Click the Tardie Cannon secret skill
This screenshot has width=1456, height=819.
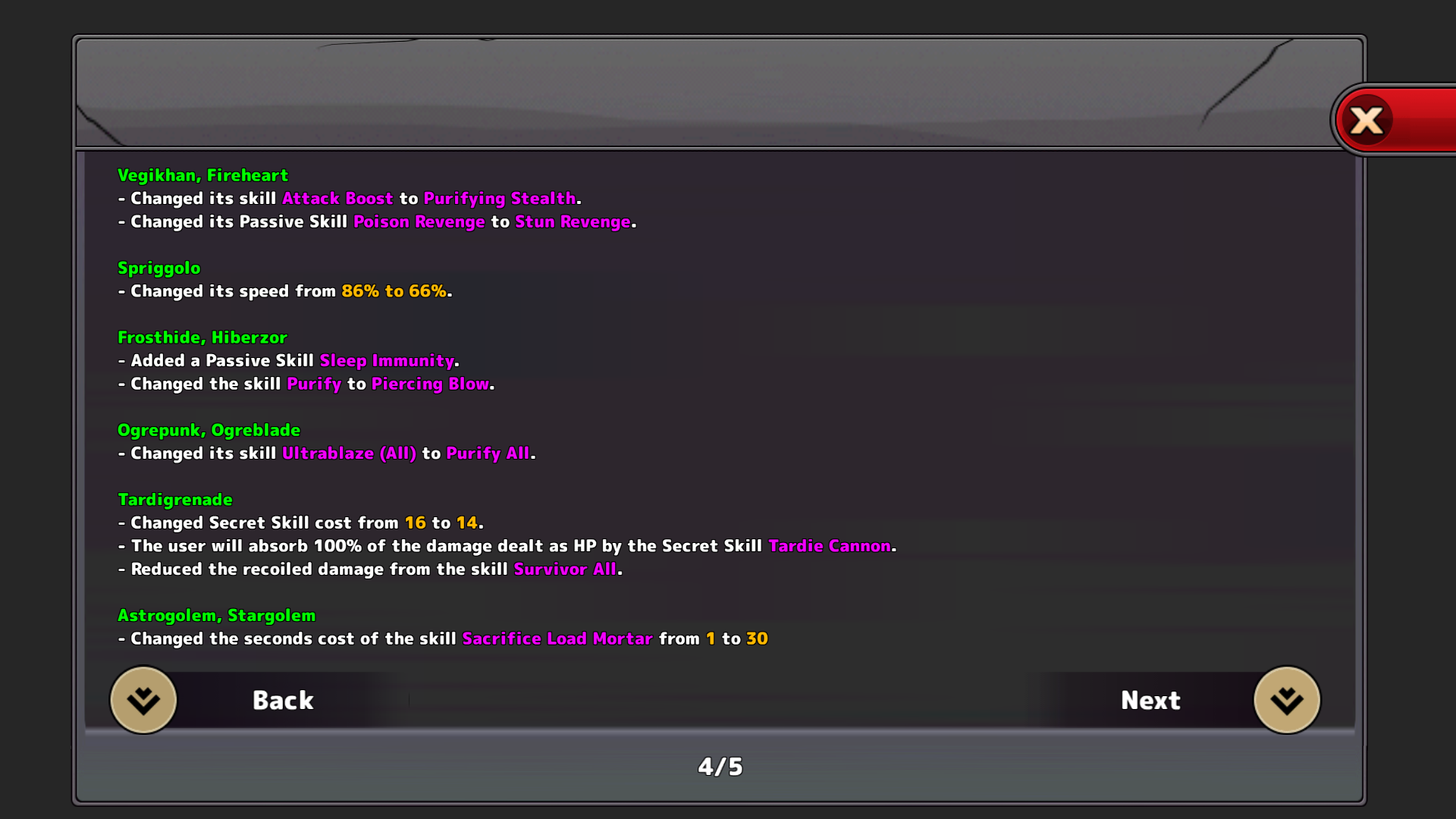(830, 546)
